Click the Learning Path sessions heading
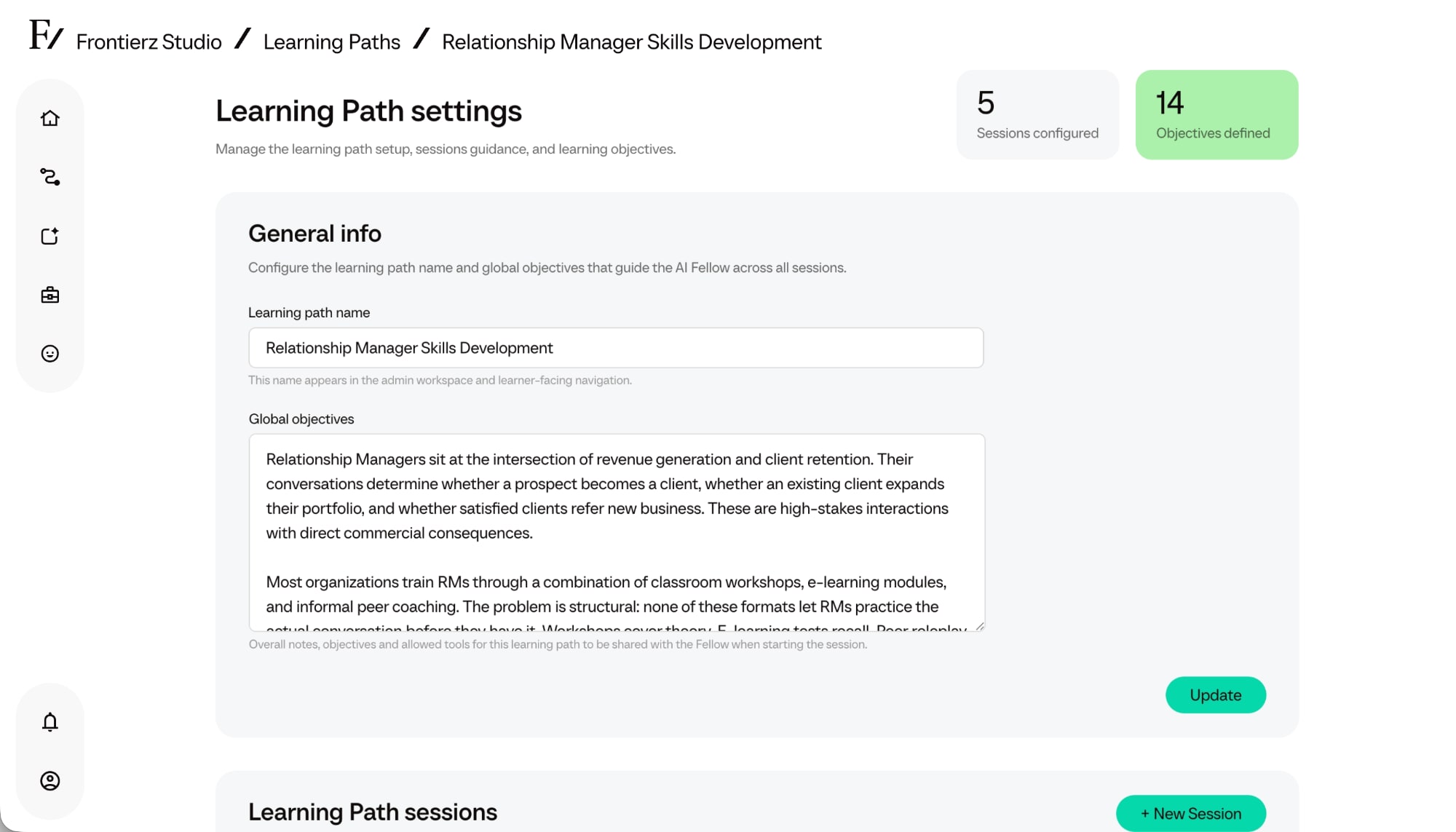1456x832 pixels. coord(372,812)
